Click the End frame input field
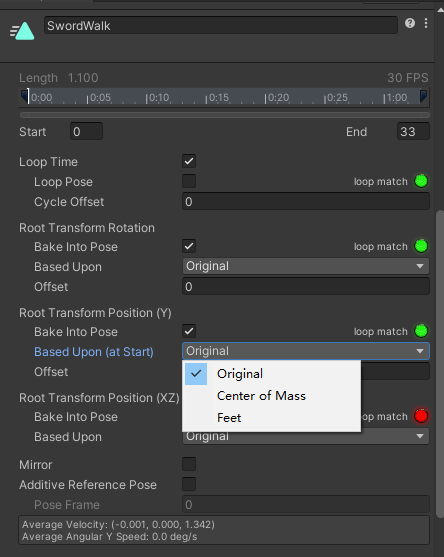Viewport: 444px width, 557px height. (413, 131)
